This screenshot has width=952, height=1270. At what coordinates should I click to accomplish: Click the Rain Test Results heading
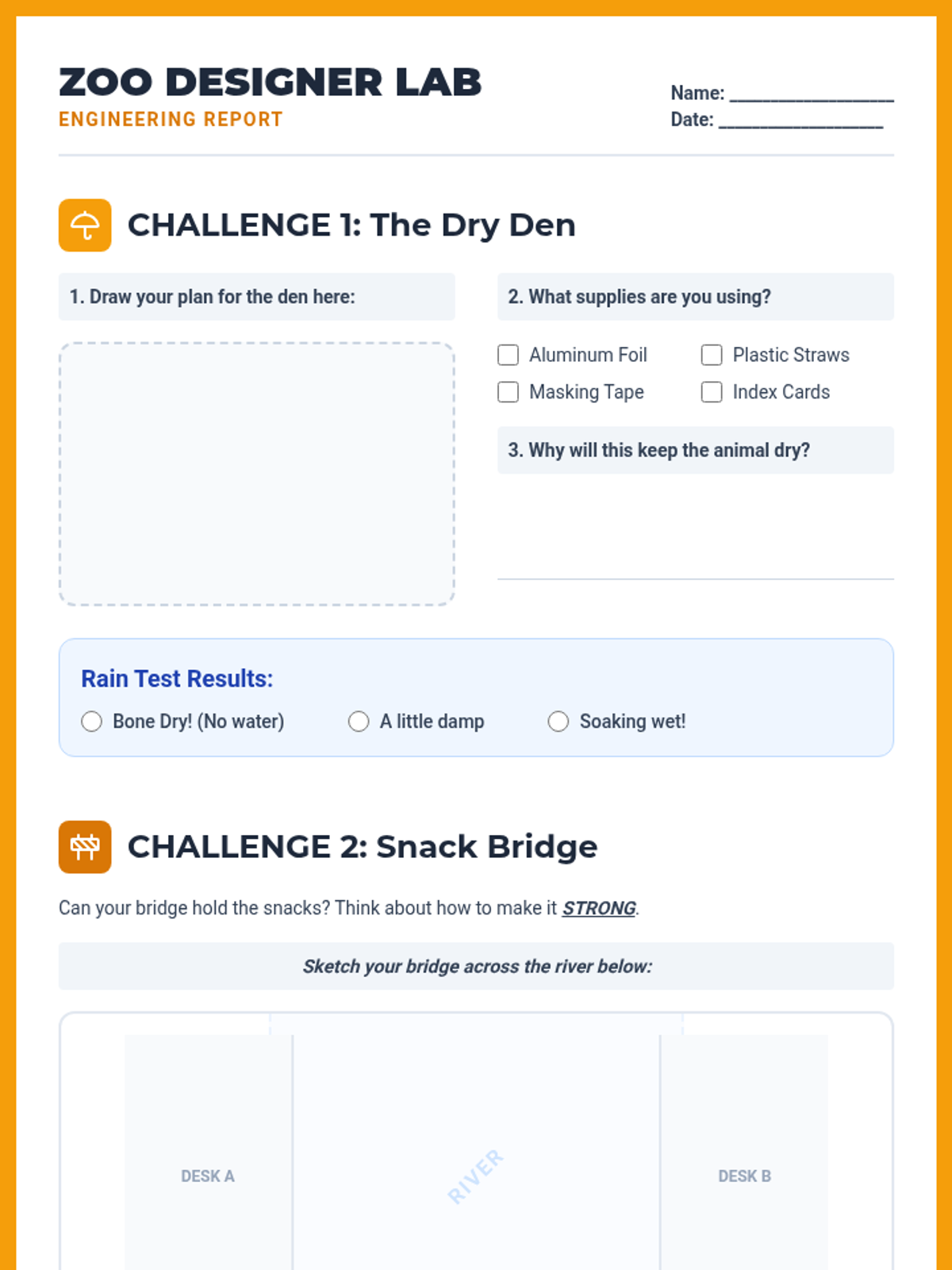177,679
